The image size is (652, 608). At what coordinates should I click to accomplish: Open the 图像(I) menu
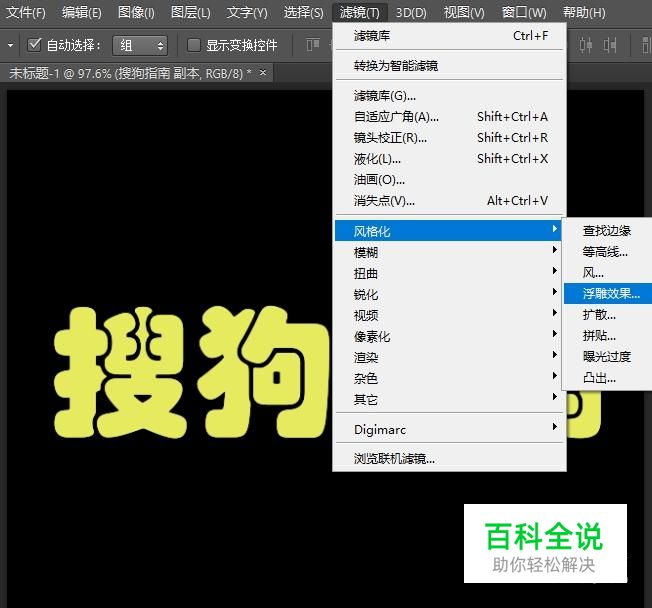pos(136,12)
